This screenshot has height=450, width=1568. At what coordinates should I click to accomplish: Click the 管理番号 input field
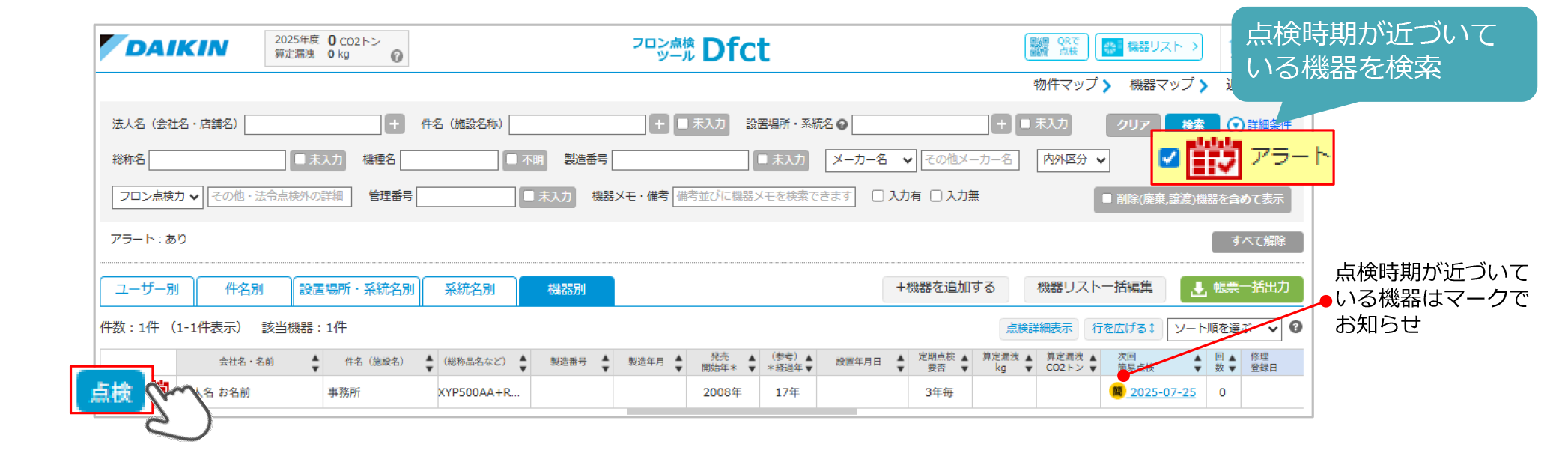pos(466,197)
